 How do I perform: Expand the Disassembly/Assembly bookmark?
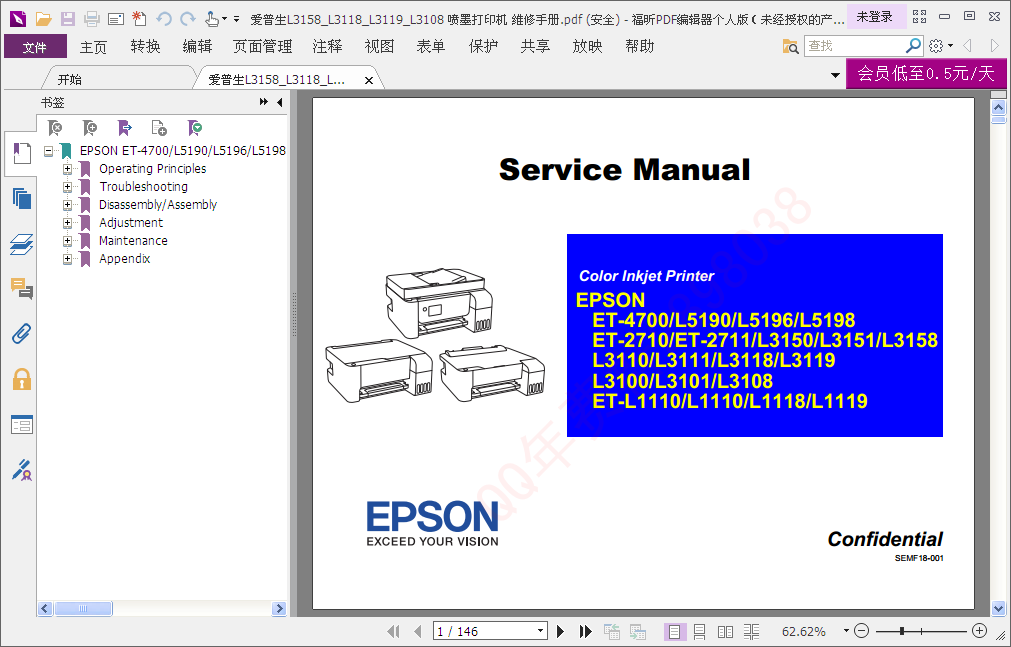point(67,205)
